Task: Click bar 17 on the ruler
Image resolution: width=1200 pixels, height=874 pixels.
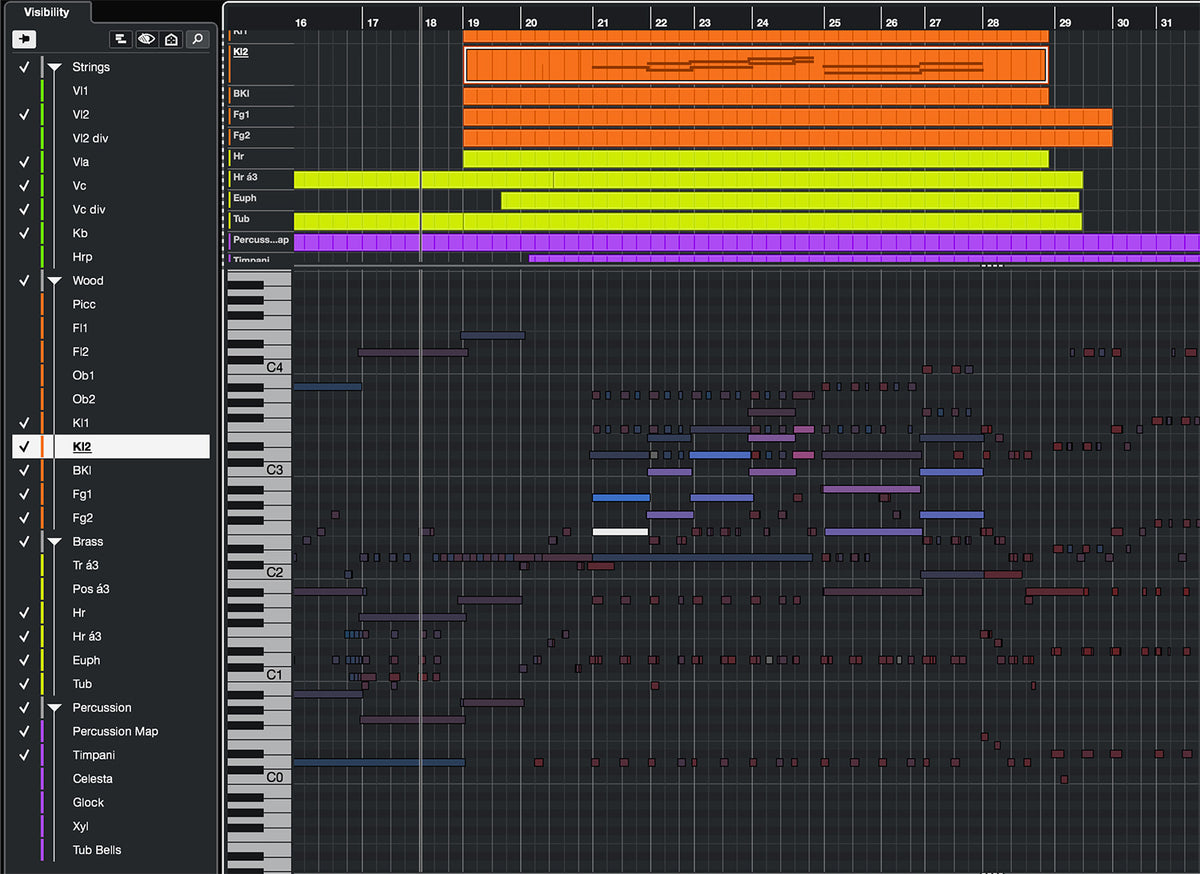Action: (371, 22)
